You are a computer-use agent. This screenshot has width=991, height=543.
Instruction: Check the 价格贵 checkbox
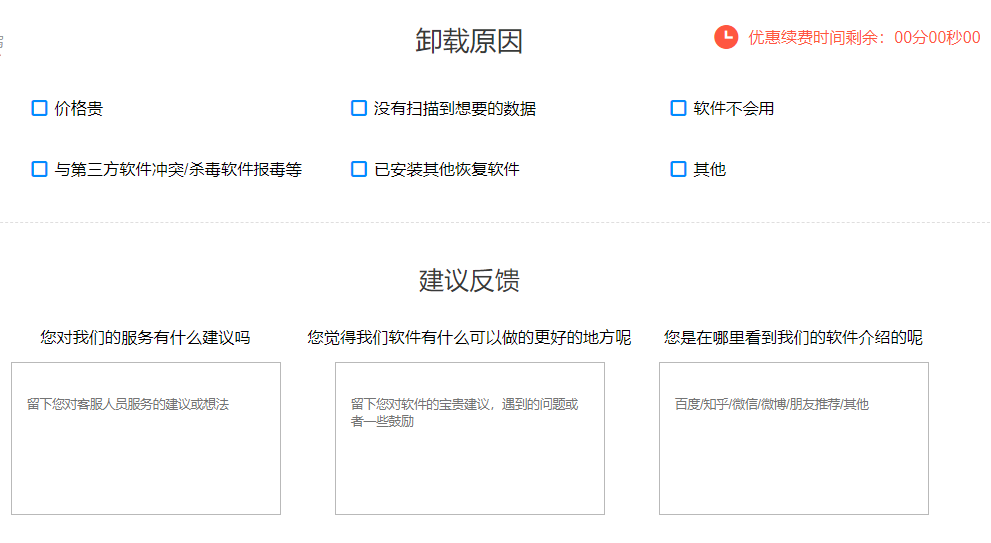tap(39, 108)
